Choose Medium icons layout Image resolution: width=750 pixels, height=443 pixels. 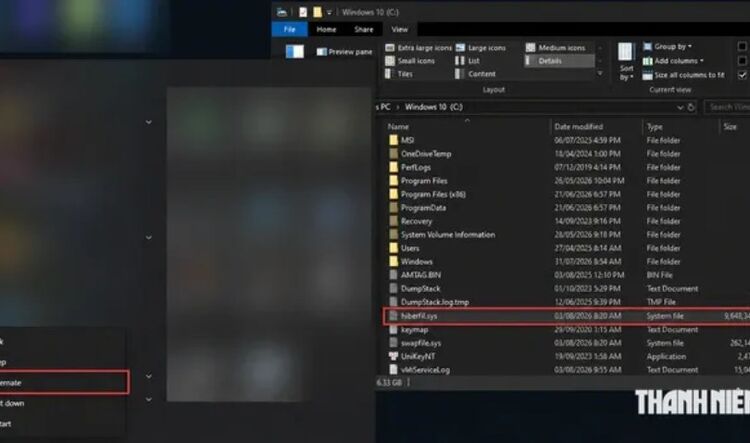[x=555, y=48]
